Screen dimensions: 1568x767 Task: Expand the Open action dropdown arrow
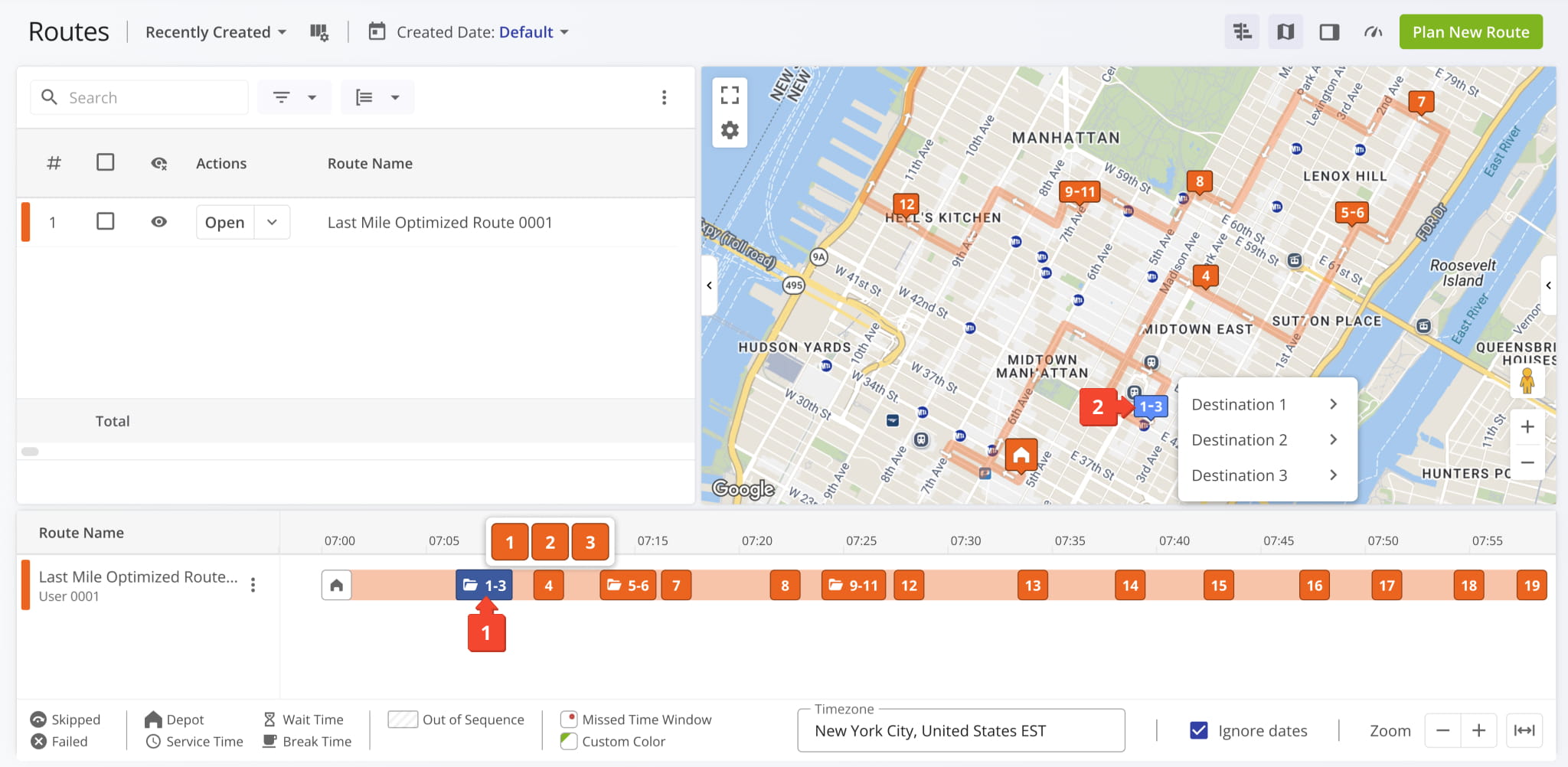[x=272, y=222]
